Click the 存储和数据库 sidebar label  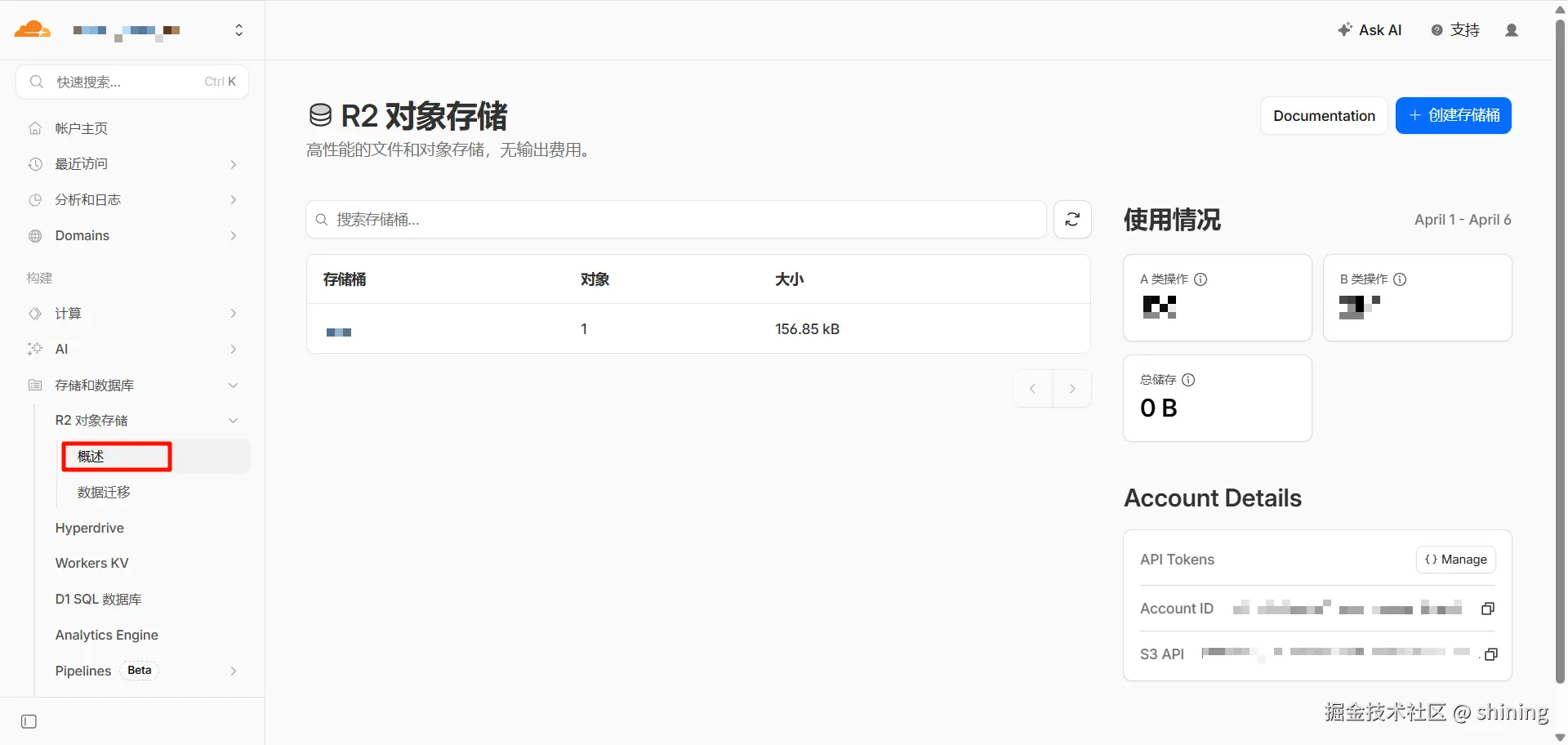pos(95,385)
